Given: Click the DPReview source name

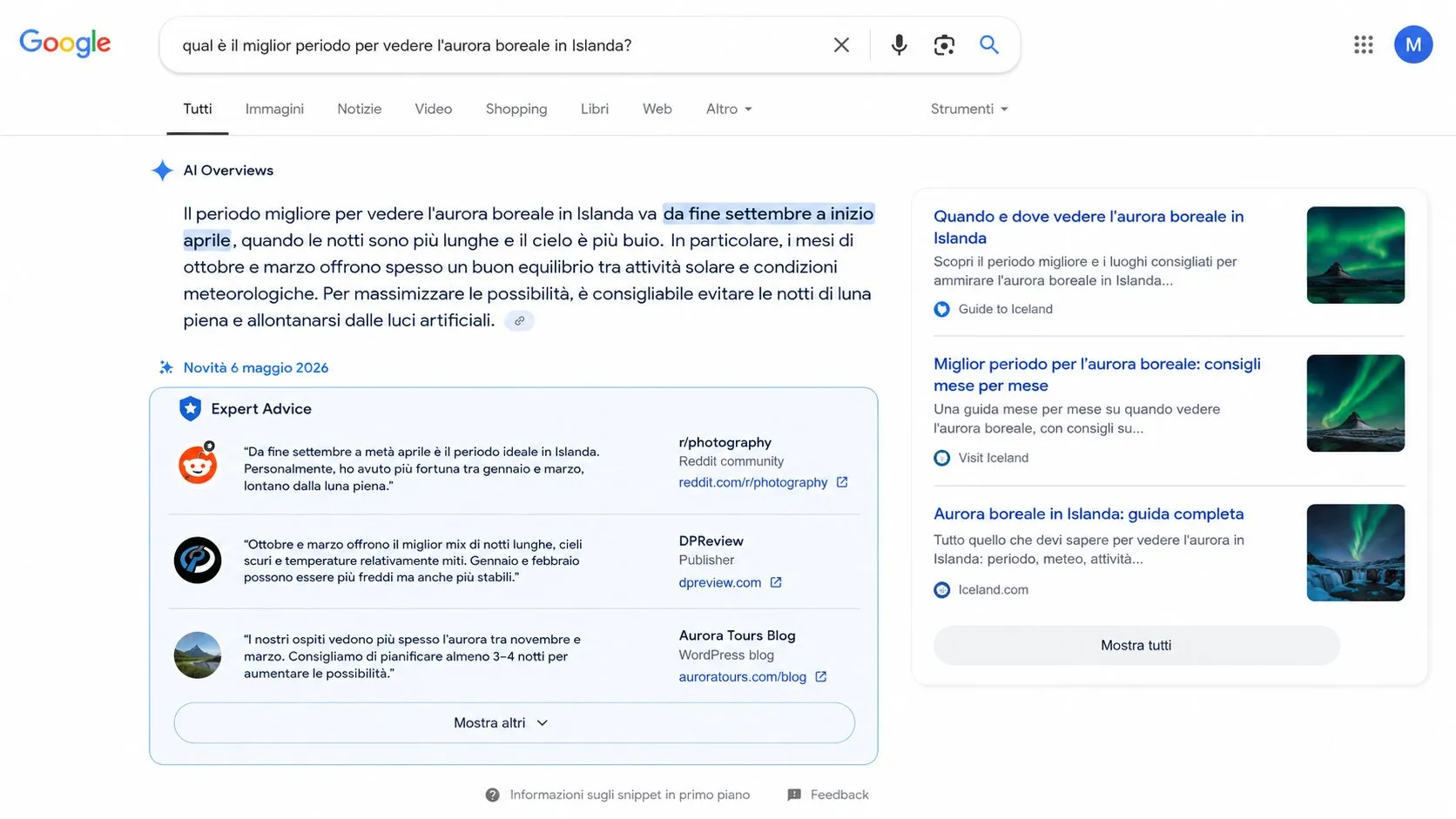Looking at the screenshot, I should 711,541.
